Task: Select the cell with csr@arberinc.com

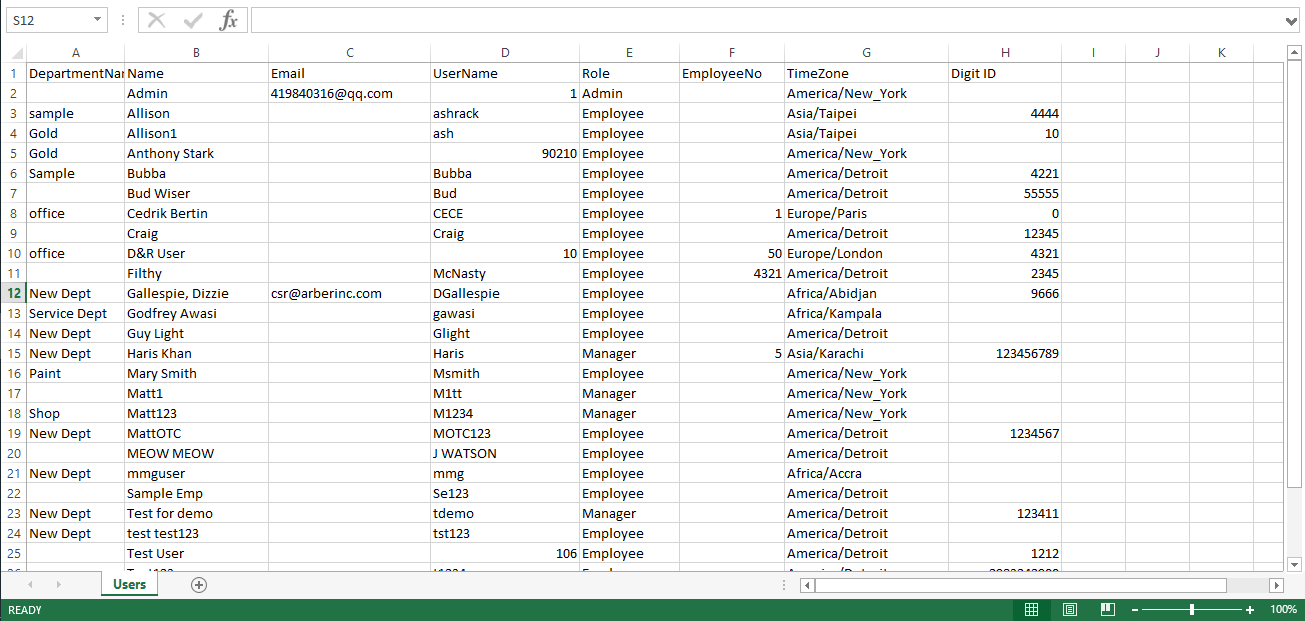Action: pyautogui.click(x=350, y=293)
